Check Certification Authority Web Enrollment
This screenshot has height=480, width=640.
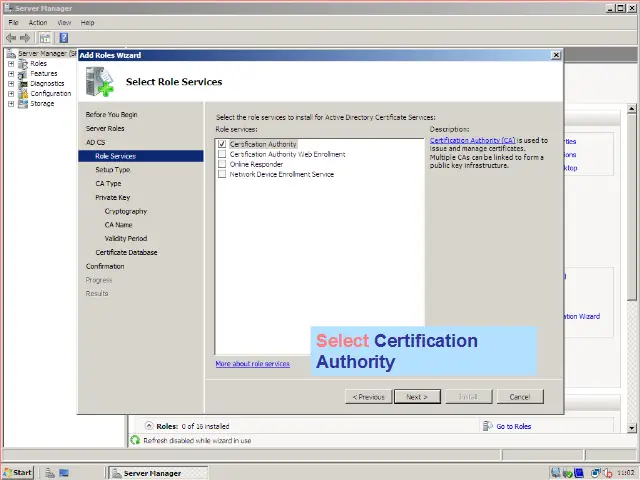(222, 154)
